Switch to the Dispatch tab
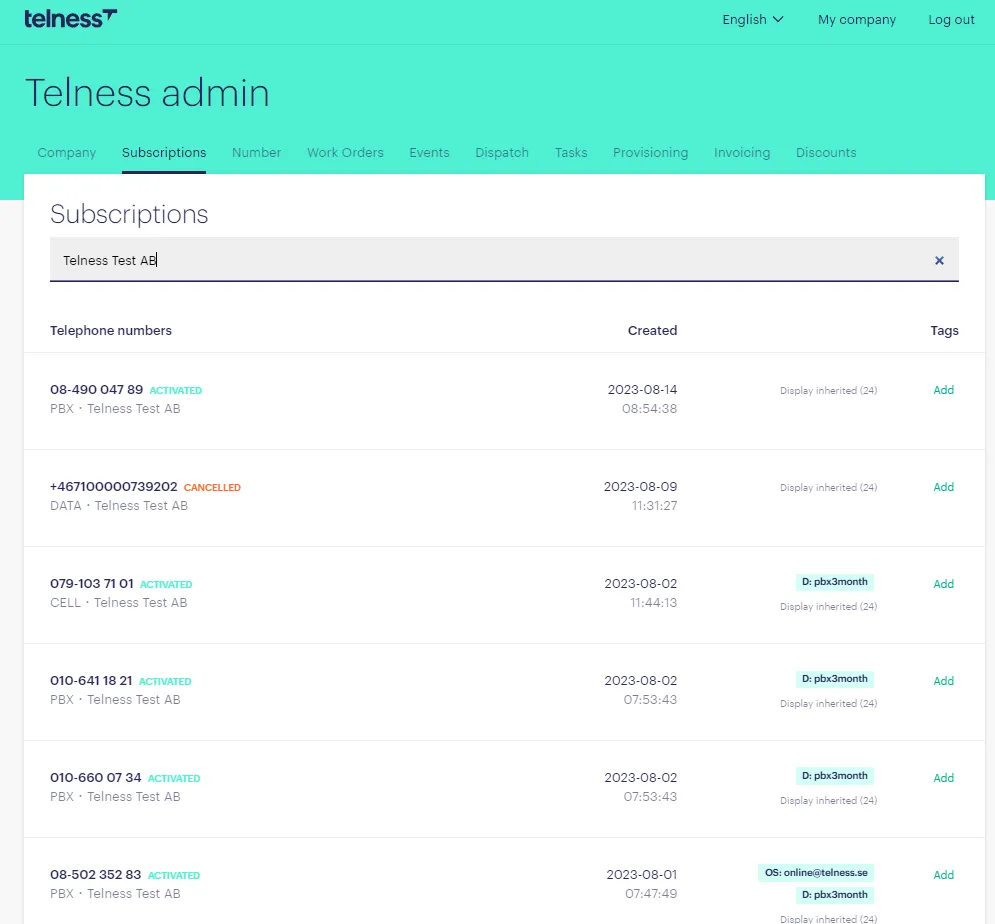Screen dimensions: 995x924 [x=502, y=152]
